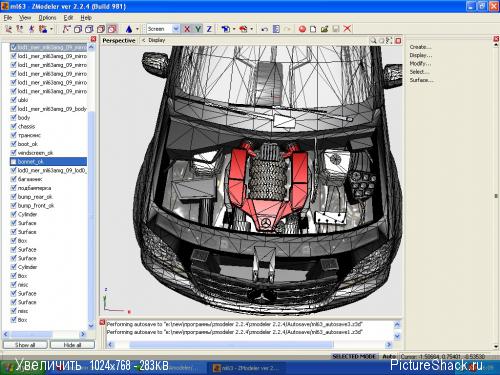Open the dropdown next to red helper icon
The width and height of the screenshot is (500, 375).
[251, 29]
